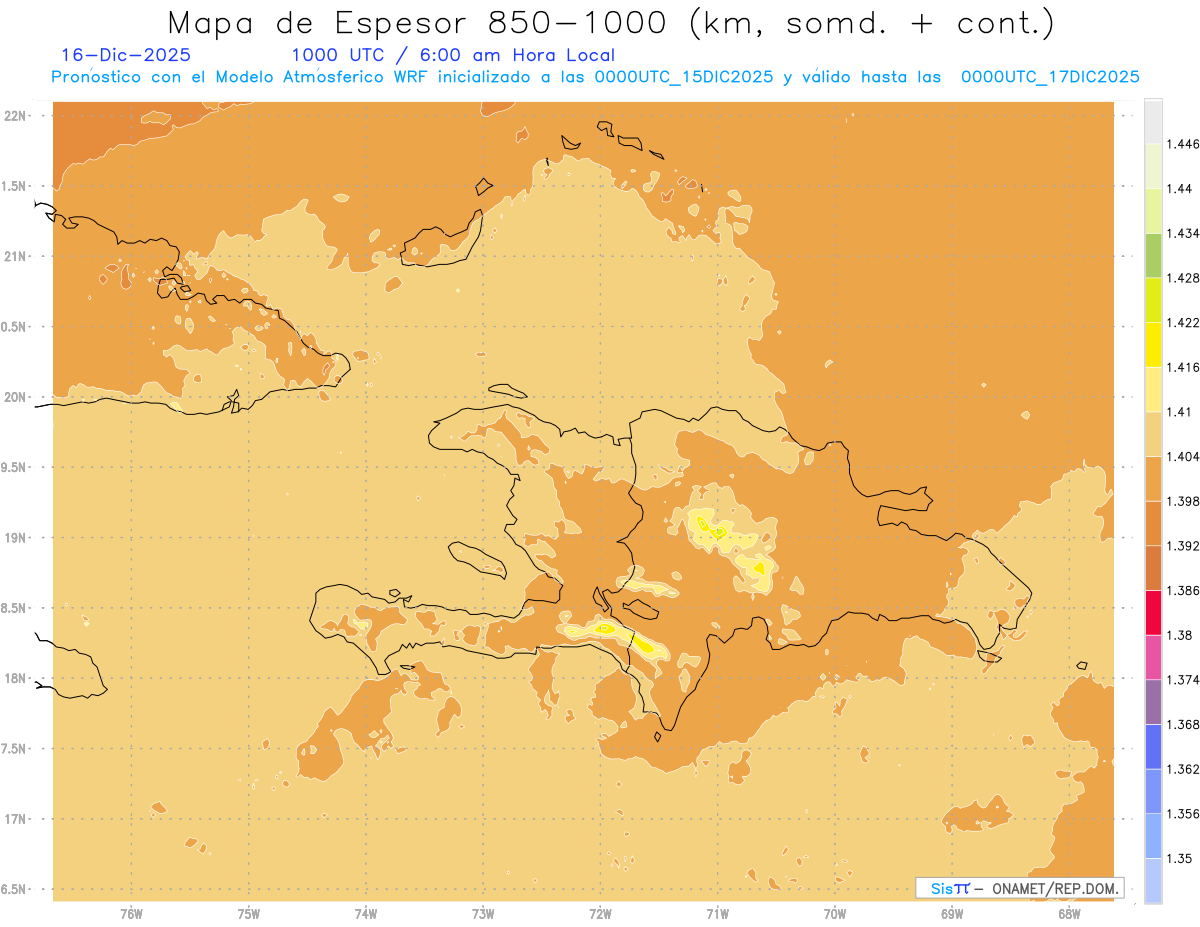Click the legend value 1.434

(1183, 233)
